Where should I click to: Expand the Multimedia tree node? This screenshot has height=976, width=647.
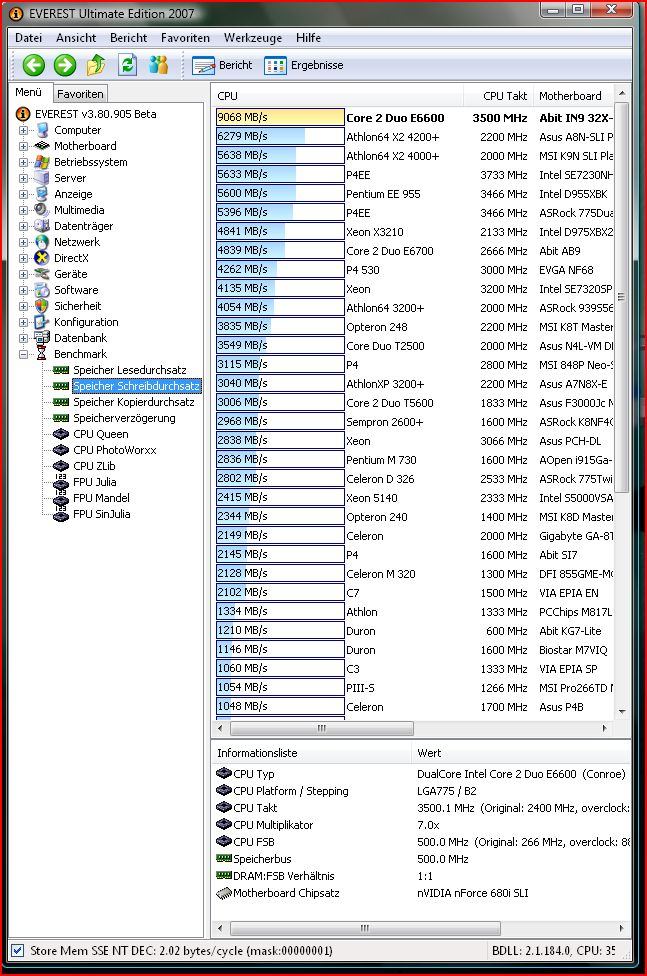click(23, 210)
